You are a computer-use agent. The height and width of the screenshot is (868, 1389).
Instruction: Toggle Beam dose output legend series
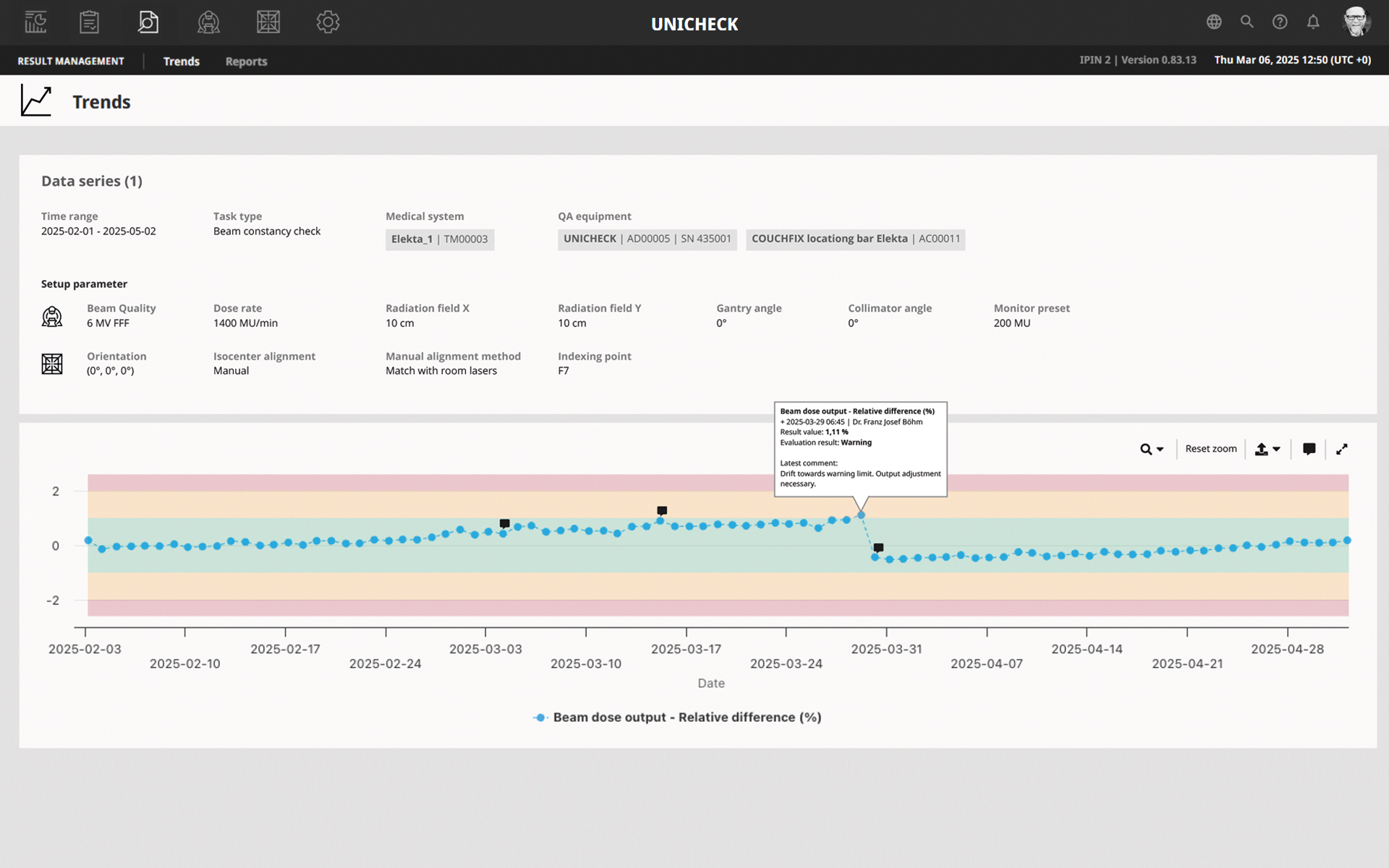[677, 718]
